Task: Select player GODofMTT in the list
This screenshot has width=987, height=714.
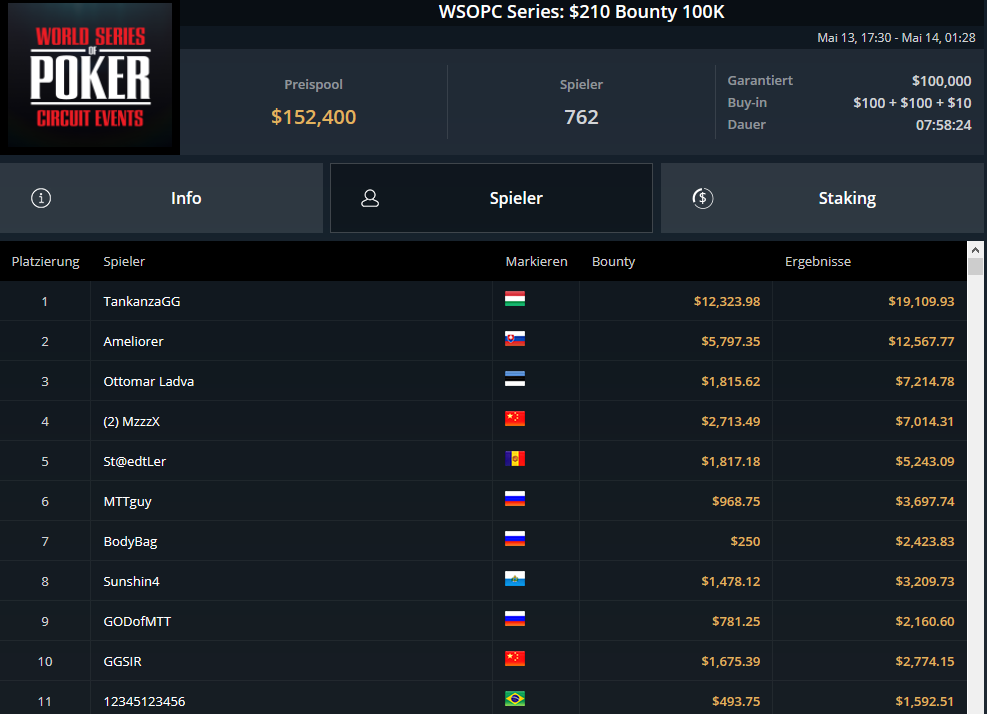Action: pos(137,621)
